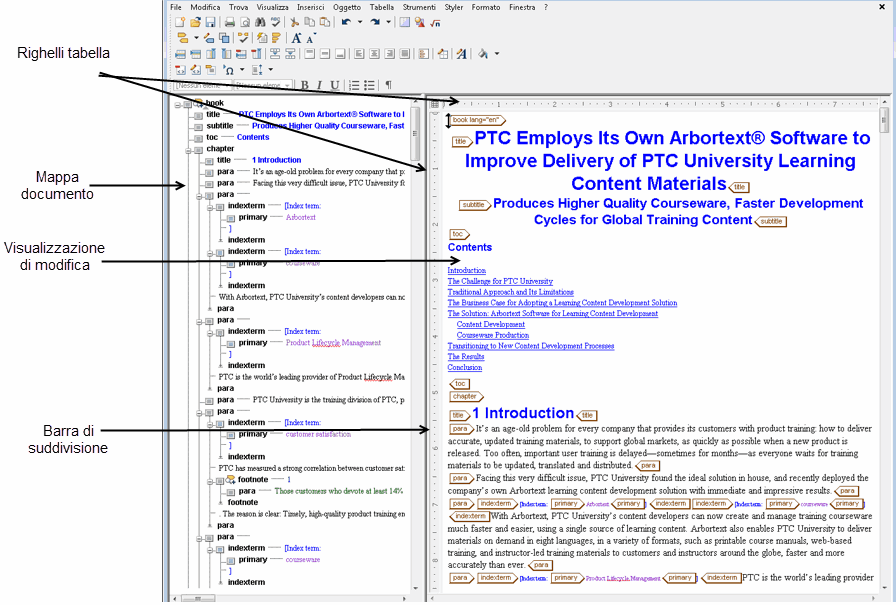
Task: Click the scissors Cut icon
Action: 294,22
